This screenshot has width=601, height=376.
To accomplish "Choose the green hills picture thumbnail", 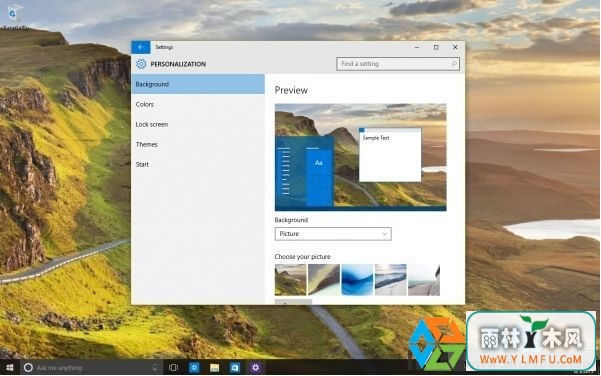I will tap(291, 280).
